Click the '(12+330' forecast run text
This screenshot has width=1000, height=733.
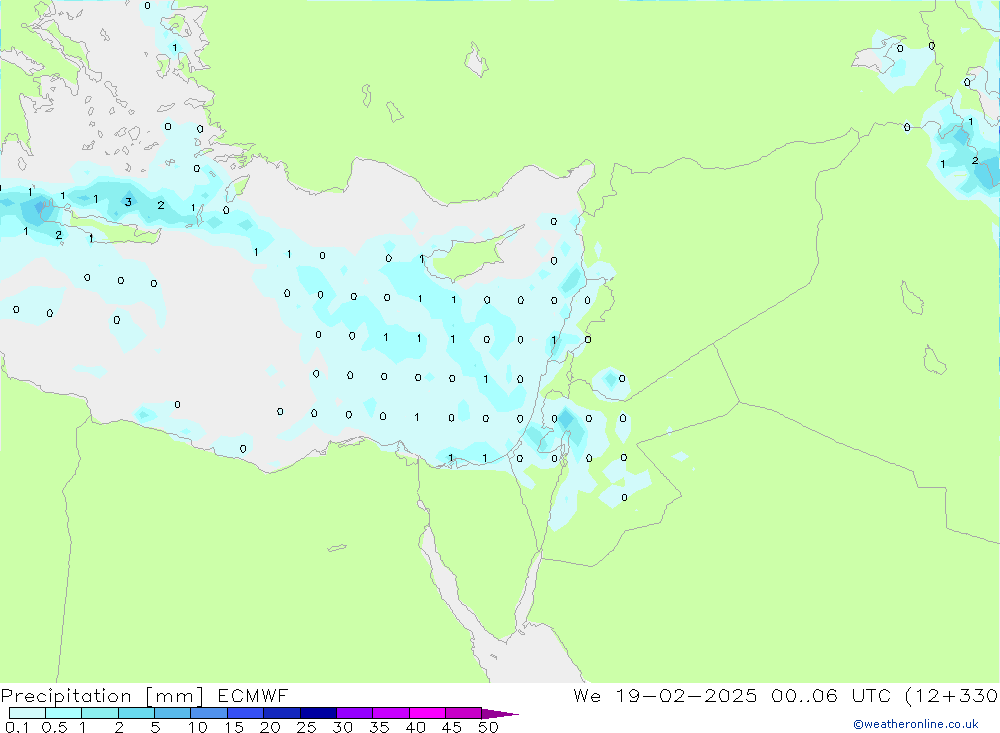(x=952, y=696)
